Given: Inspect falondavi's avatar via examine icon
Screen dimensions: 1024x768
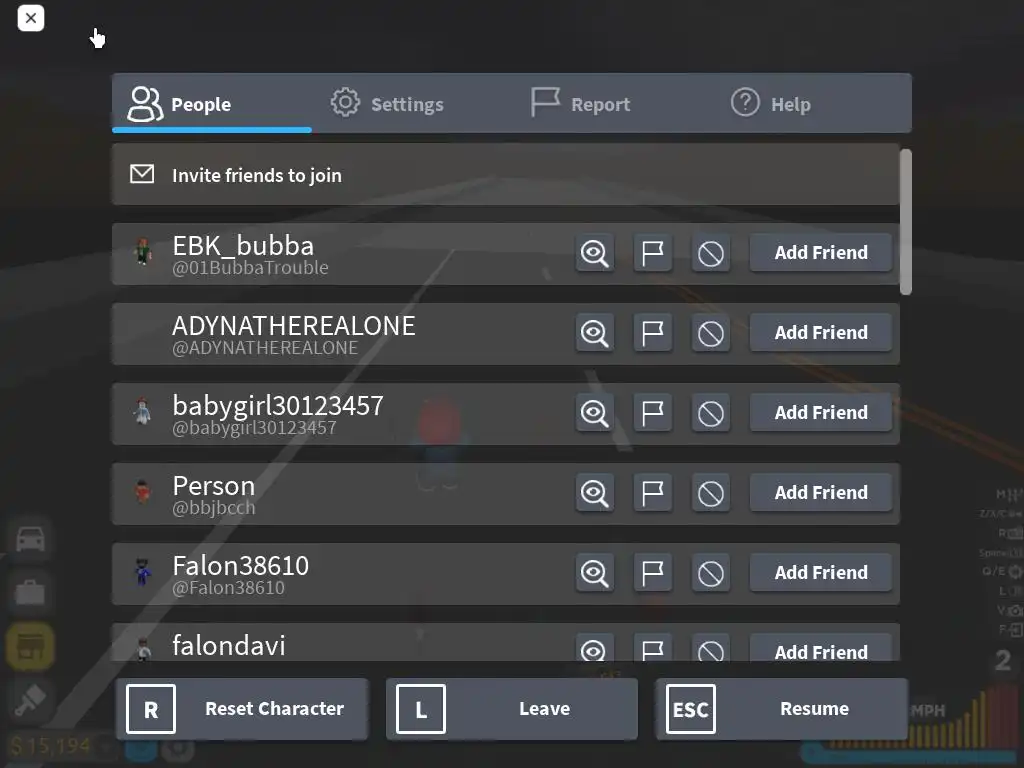Looking at the screenshot, I should pos(594,648).
